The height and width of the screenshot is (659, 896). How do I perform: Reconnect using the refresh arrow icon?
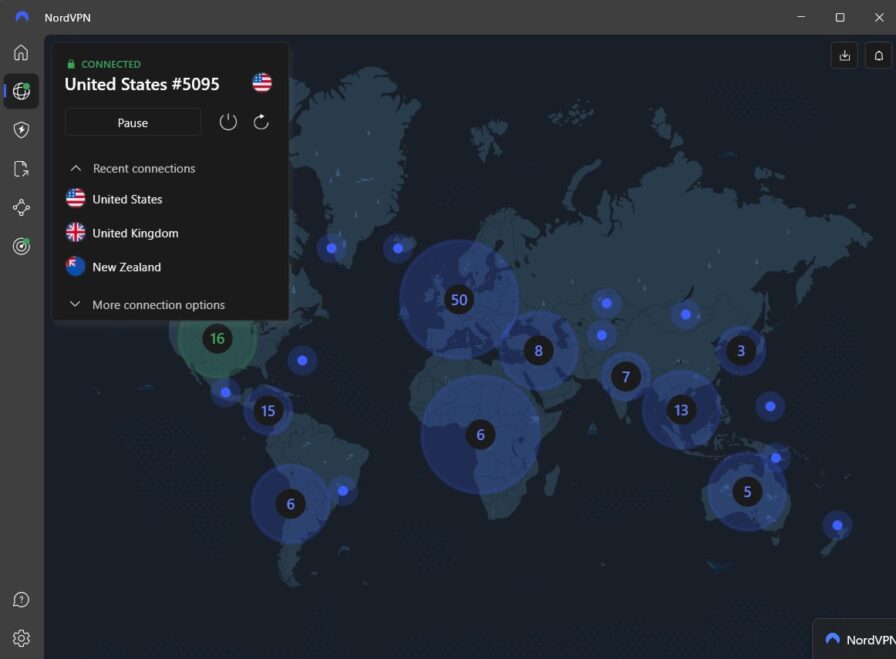point(261,122)
